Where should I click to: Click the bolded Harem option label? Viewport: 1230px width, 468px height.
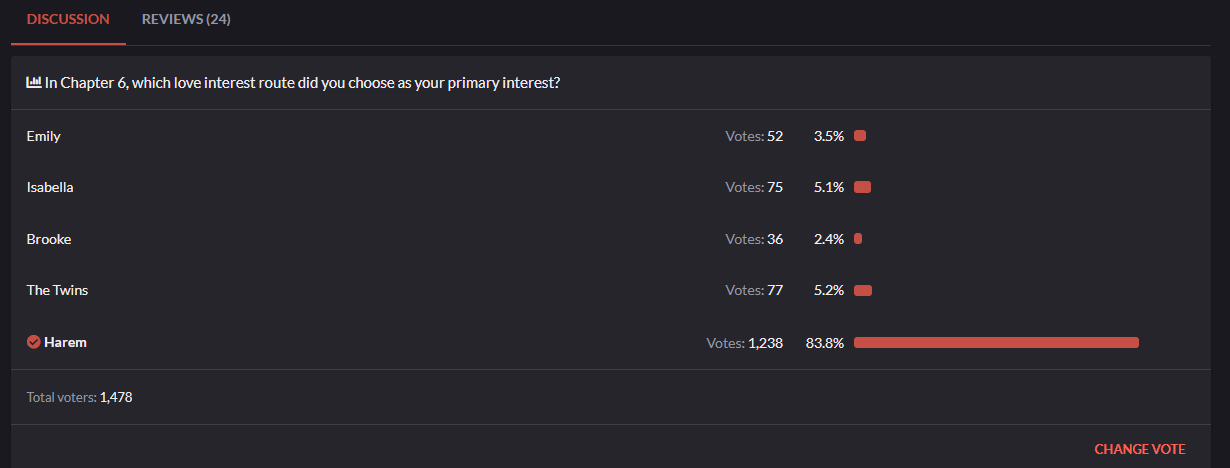pyautogui.click(x=65, y=342)
